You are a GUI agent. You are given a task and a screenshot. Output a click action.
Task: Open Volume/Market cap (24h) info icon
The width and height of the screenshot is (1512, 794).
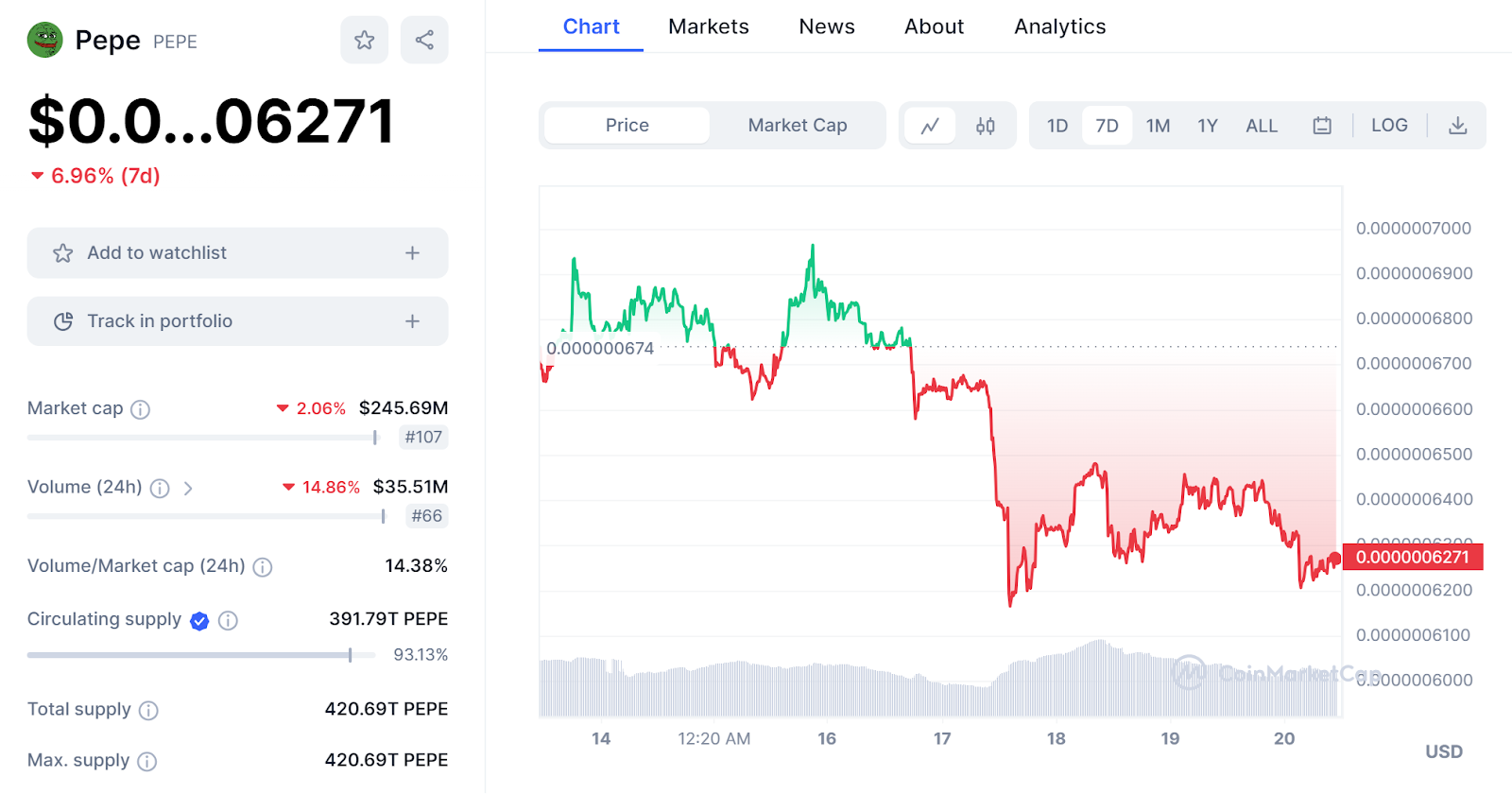tap(263, 567)
